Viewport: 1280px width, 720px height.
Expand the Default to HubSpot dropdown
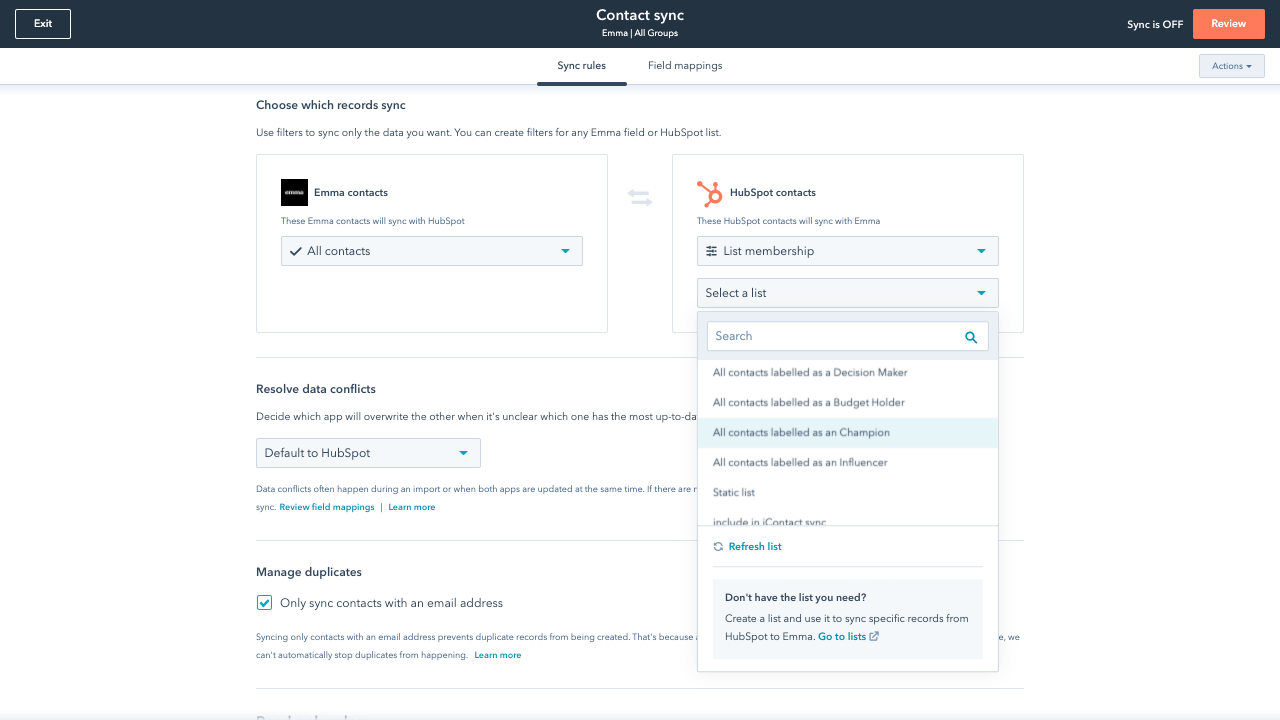tap(368, 453)
